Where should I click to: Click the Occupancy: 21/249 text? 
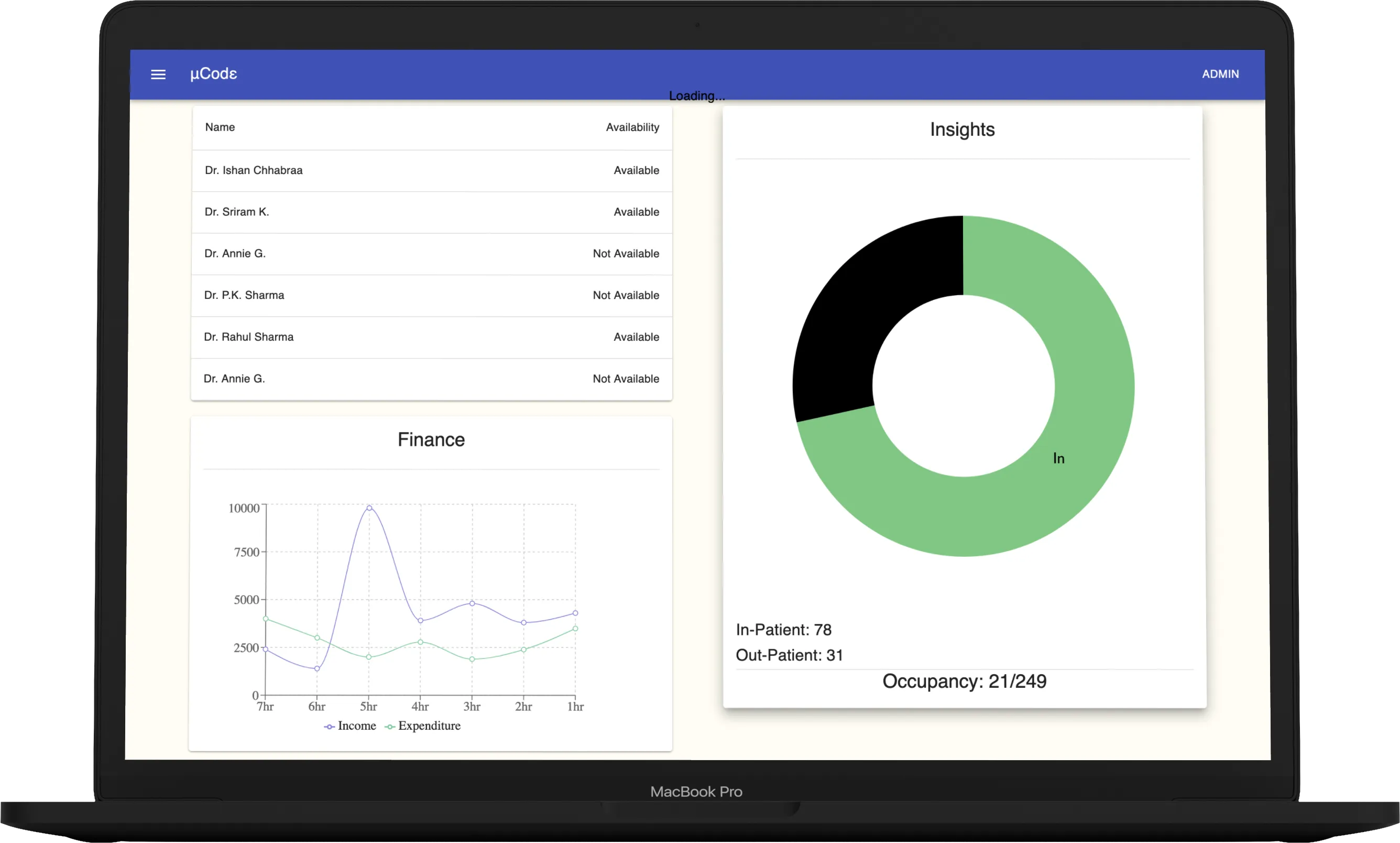(964, 681)
